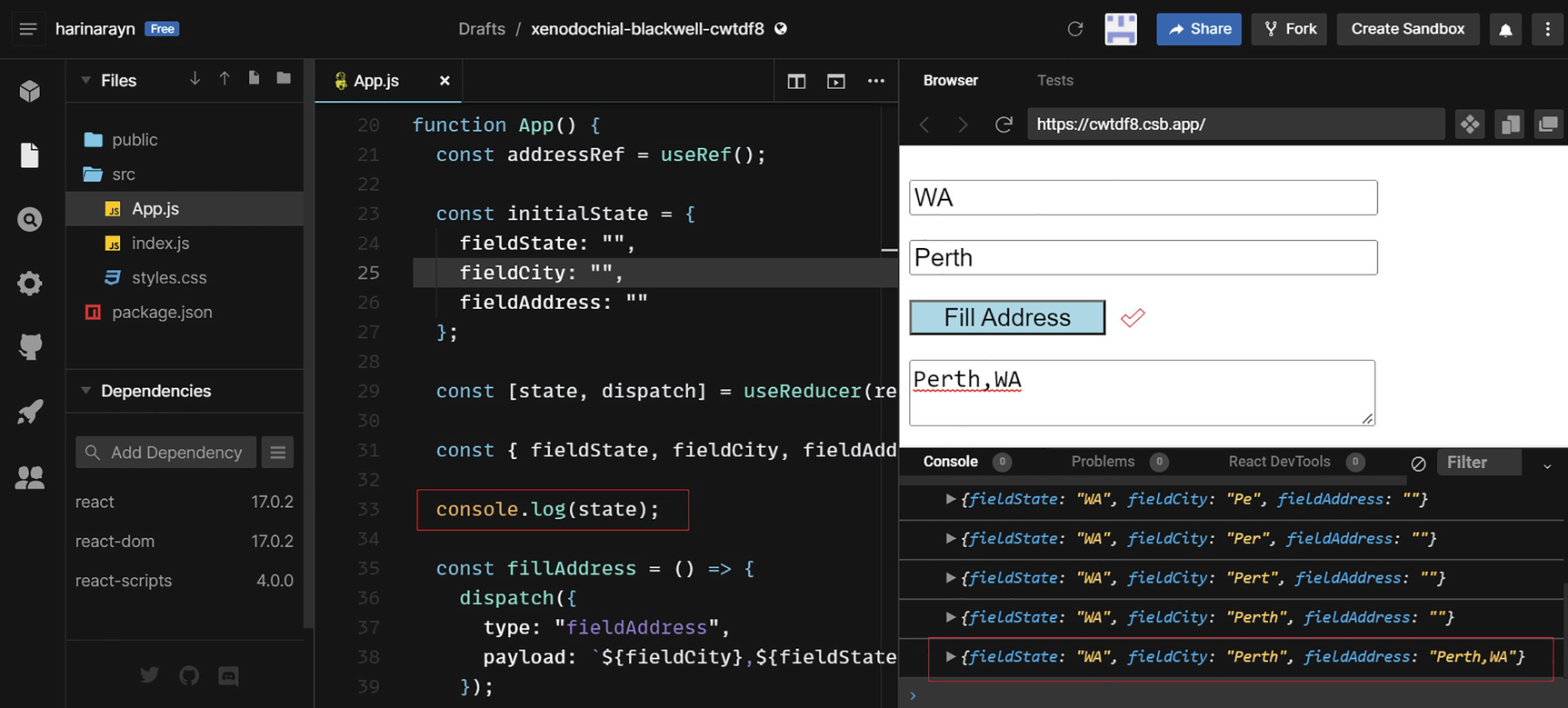Open the Search panel in the sidebar

pyautogui.click(x=30, y=220)
